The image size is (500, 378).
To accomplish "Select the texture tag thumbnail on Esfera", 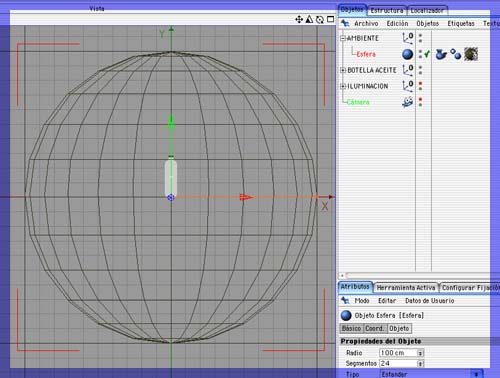I will pyautogui.click(x=471, y=54).
